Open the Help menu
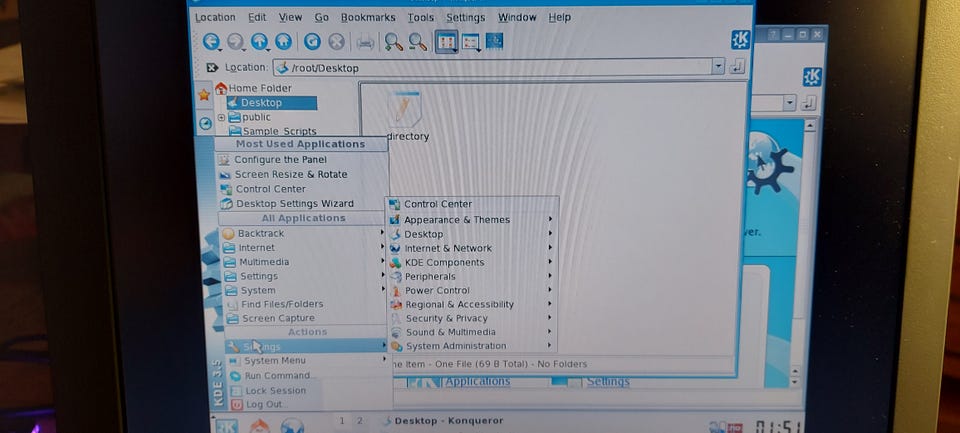 click(x=560, y=17)
